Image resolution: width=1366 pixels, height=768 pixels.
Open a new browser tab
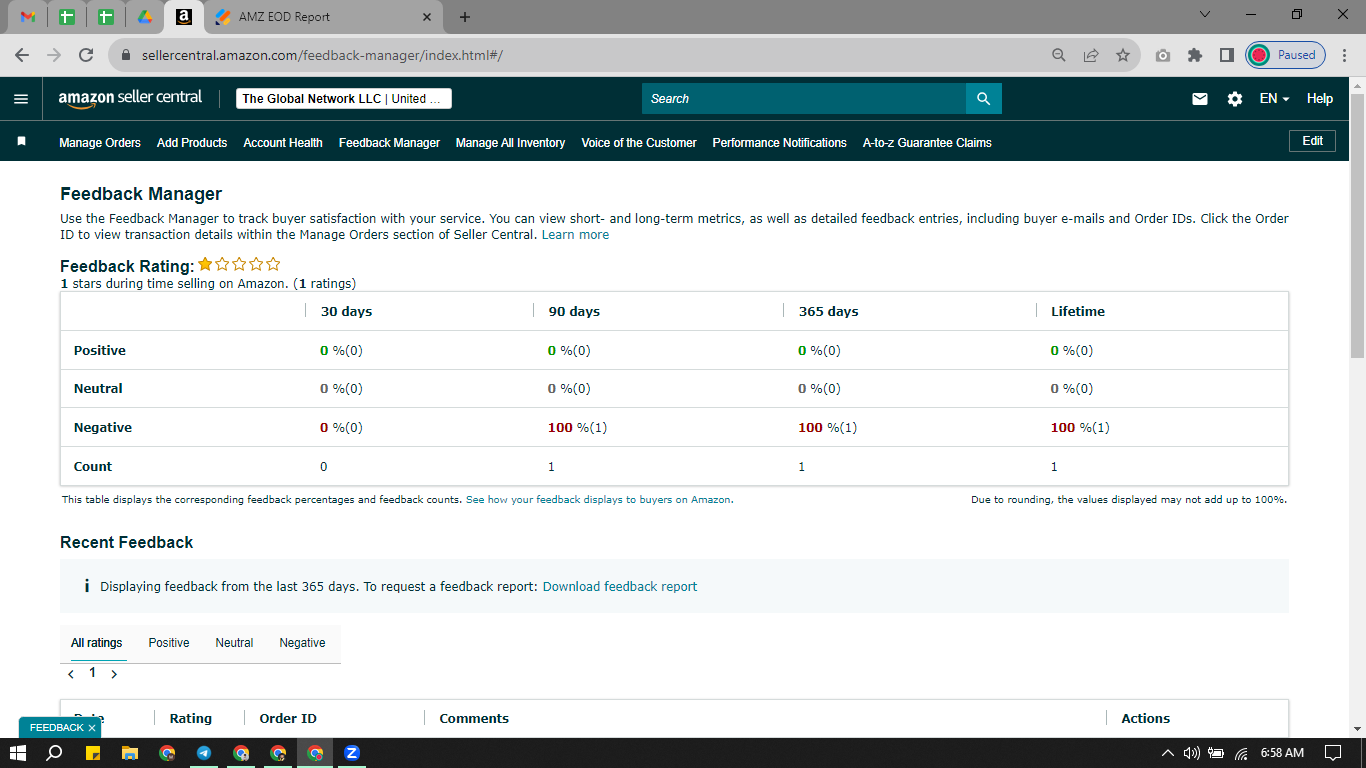pos(465,17)
